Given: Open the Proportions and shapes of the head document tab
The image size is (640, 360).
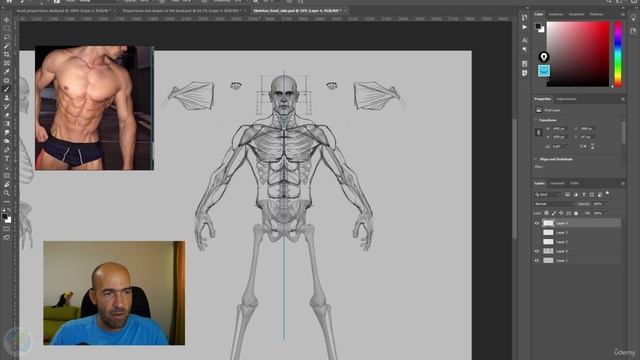Looking at the screenshot, I should click(x=182, y=11).
